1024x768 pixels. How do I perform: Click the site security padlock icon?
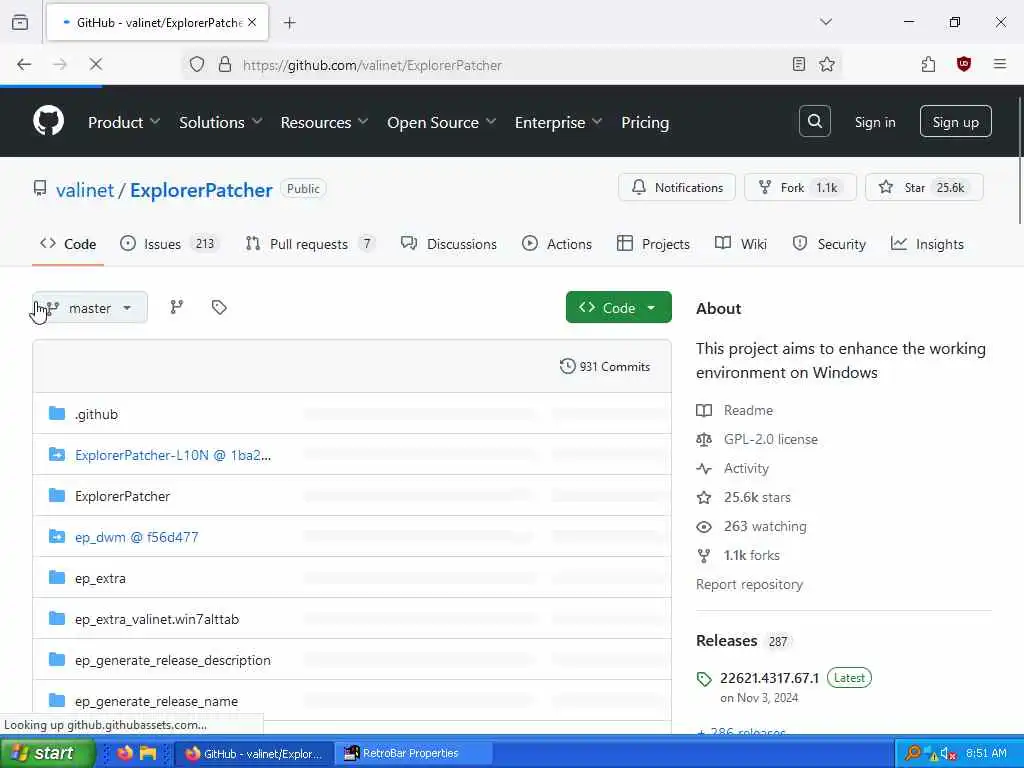[x=225, y=64]
